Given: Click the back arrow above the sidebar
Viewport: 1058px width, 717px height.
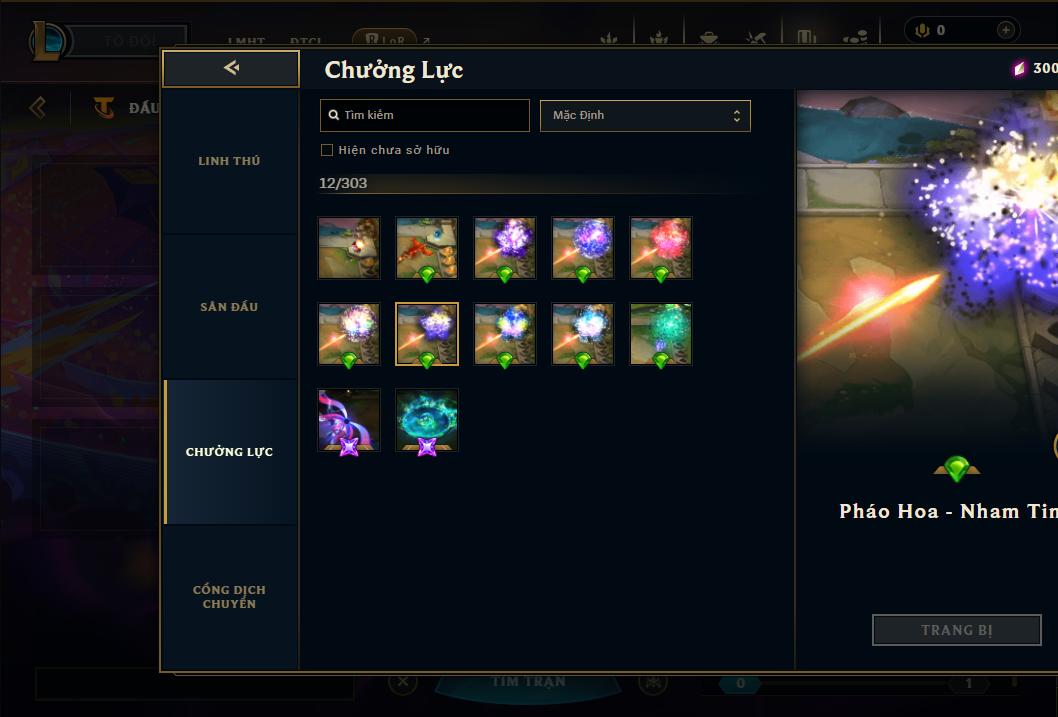Looking at the screenshot, I should (x=231, y=67).
